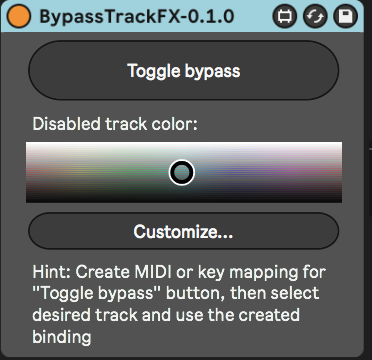
Task: Click the Toggle bypass button
Action: 184,70
